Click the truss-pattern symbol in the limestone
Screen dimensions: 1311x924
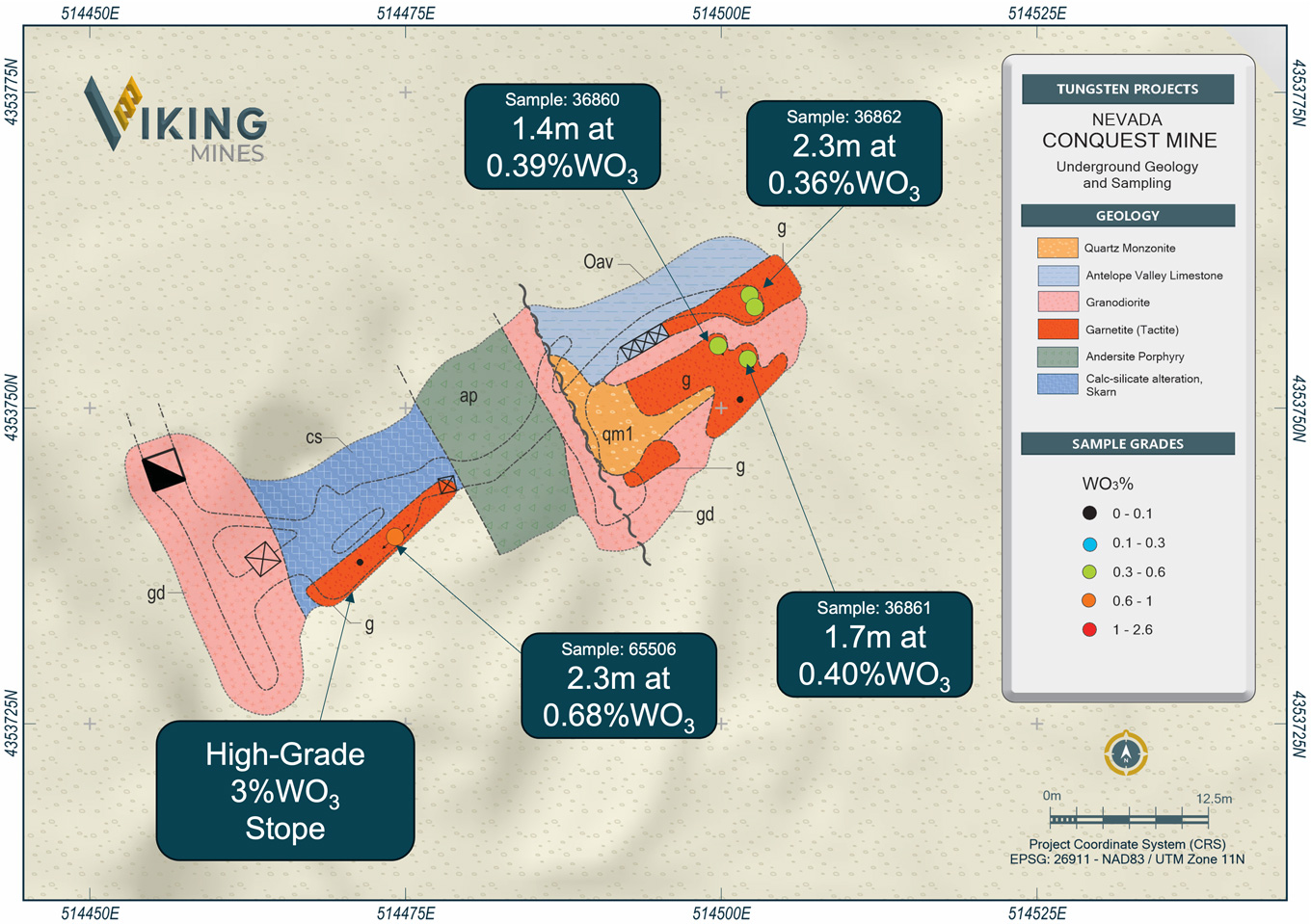tap(644, 342)
